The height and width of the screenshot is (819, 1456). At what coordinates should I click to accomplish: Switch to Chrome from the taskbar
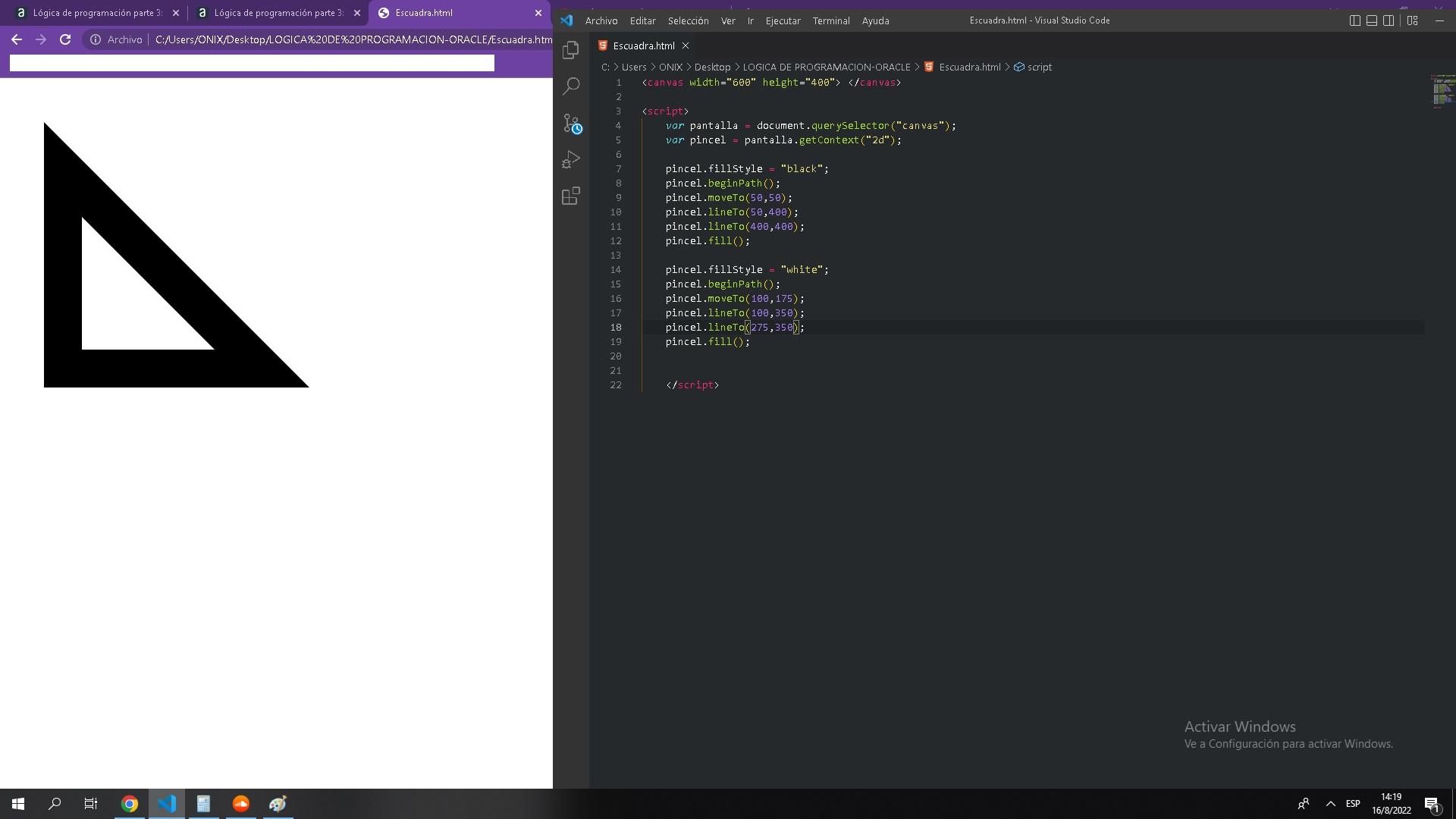point(130,804)
